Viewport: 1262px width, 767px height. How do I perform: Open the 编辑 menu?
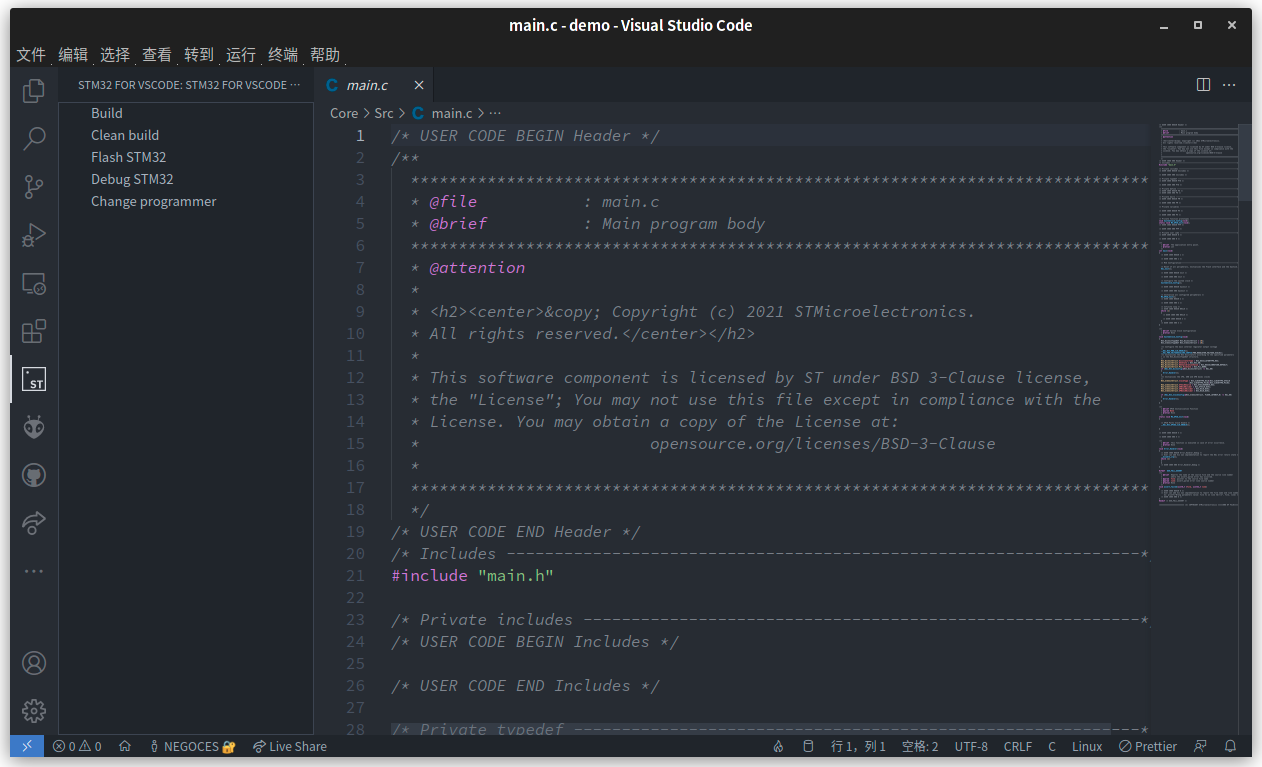point(73,55)
